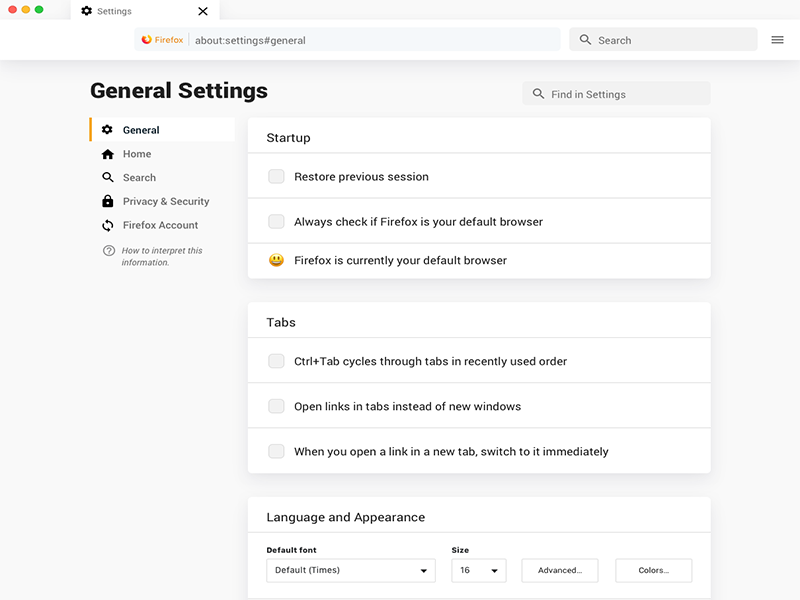
Task: Click the Firefox logo in address bar
Action: click(x=146, y=40)
